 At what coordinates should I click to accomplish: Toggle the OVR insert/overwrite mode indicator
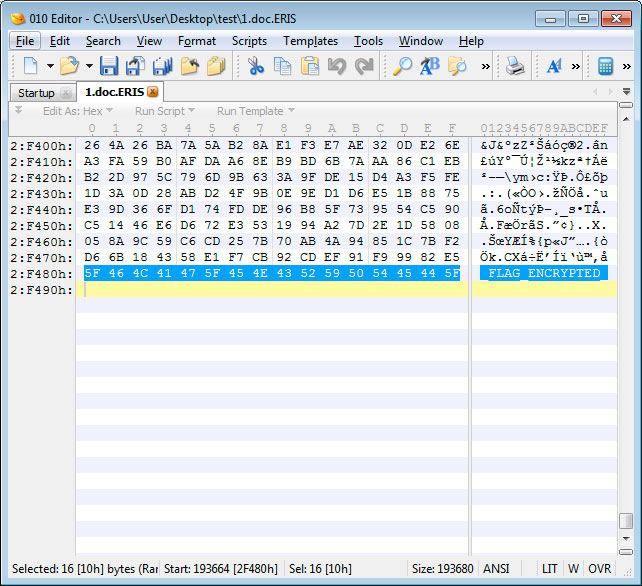tap(599, 568)
